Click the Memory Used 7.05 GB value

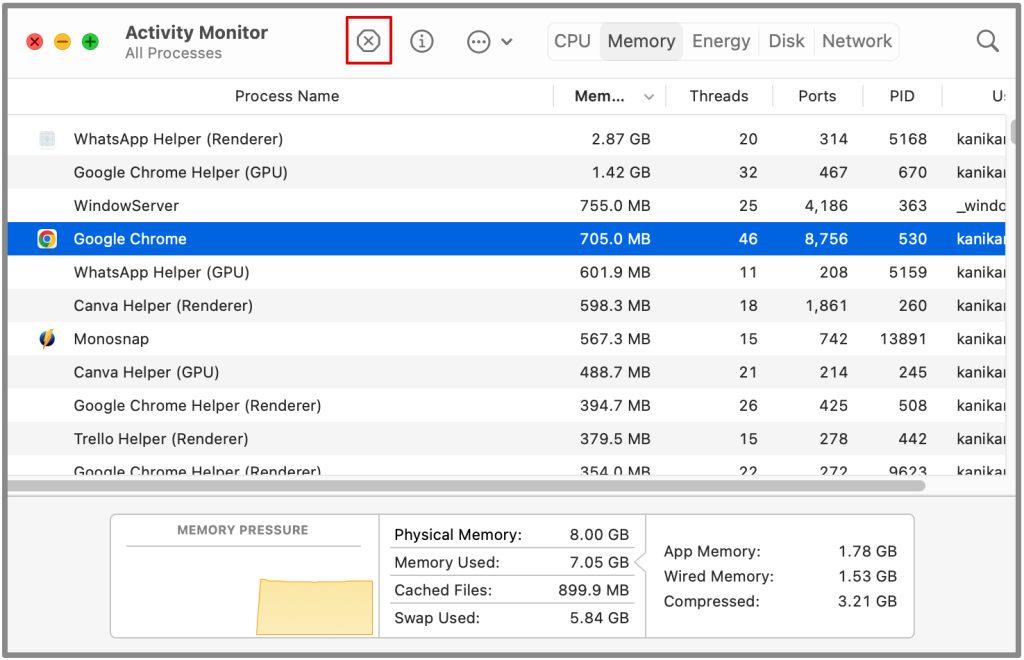(x=599, y=562)
